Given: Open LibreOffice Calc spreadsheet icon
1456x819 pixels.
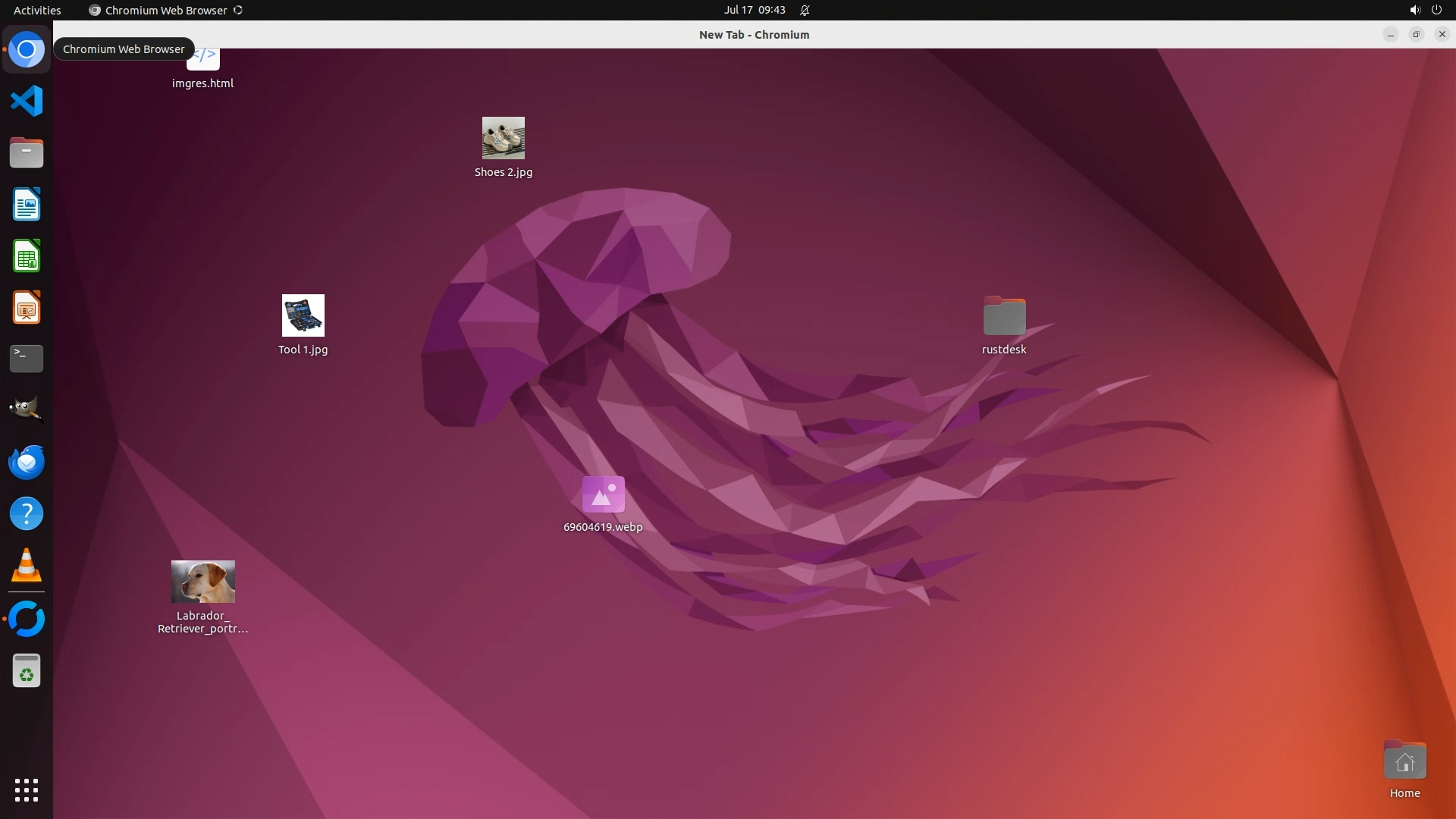Looking at the screenshot, I should (27, 256).
